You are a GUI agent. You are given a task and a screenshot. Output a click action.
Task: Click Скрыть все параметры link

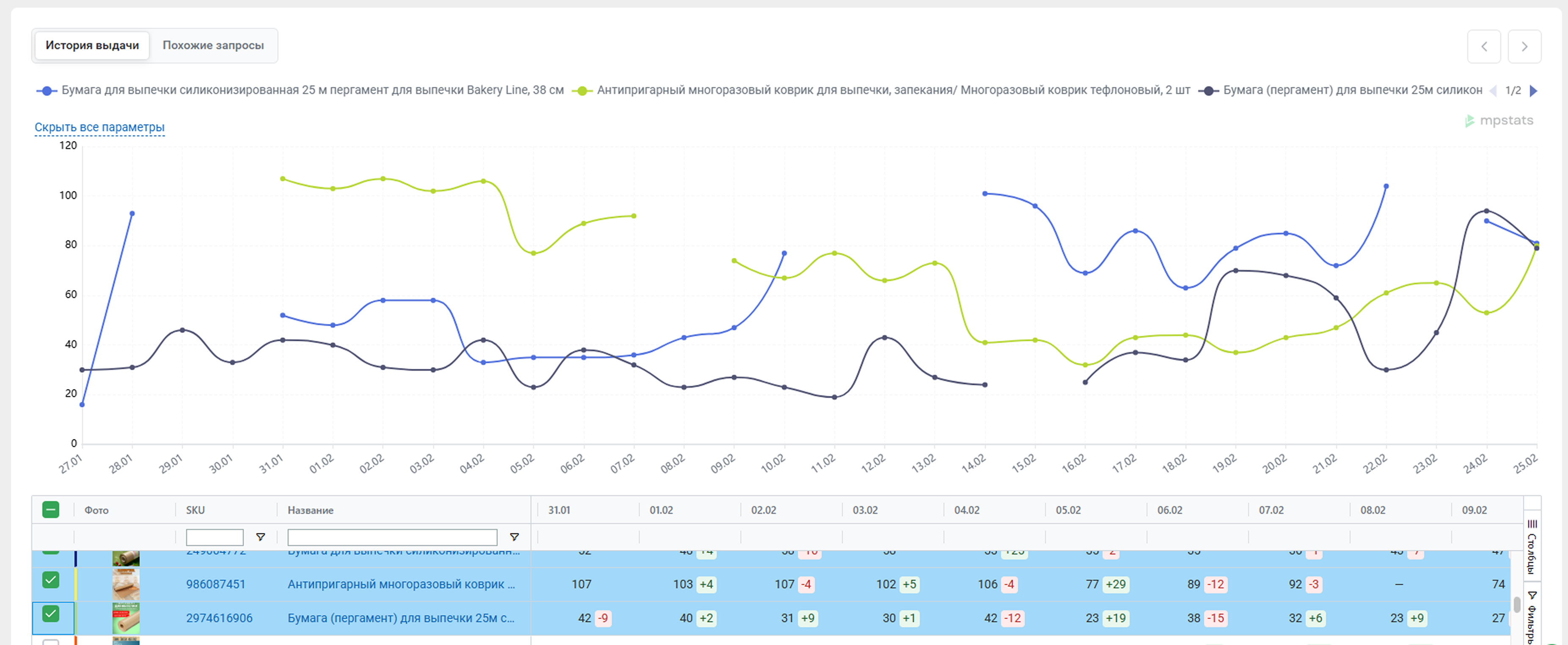[99, 127]
